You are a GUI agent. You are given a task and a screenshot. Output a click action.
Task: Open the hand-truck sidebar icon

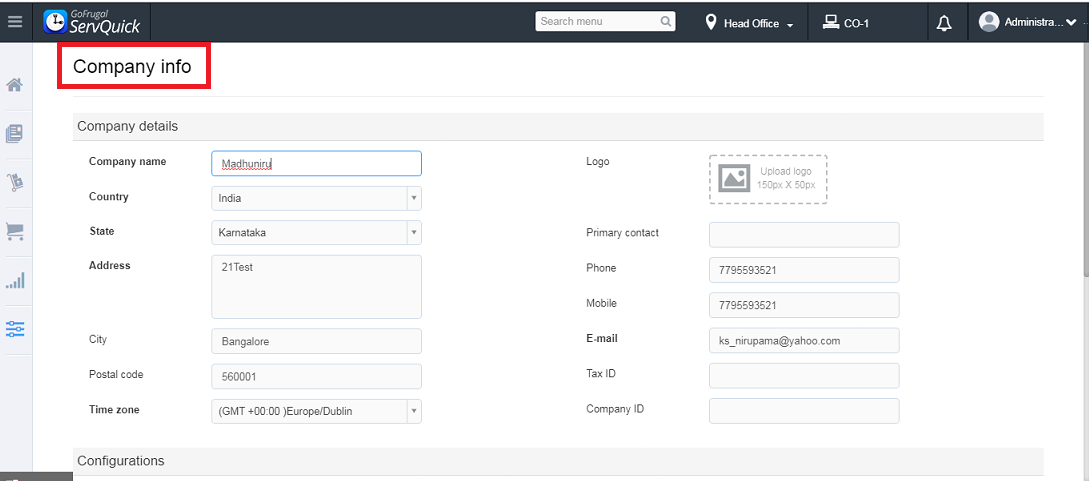[15, 182]
